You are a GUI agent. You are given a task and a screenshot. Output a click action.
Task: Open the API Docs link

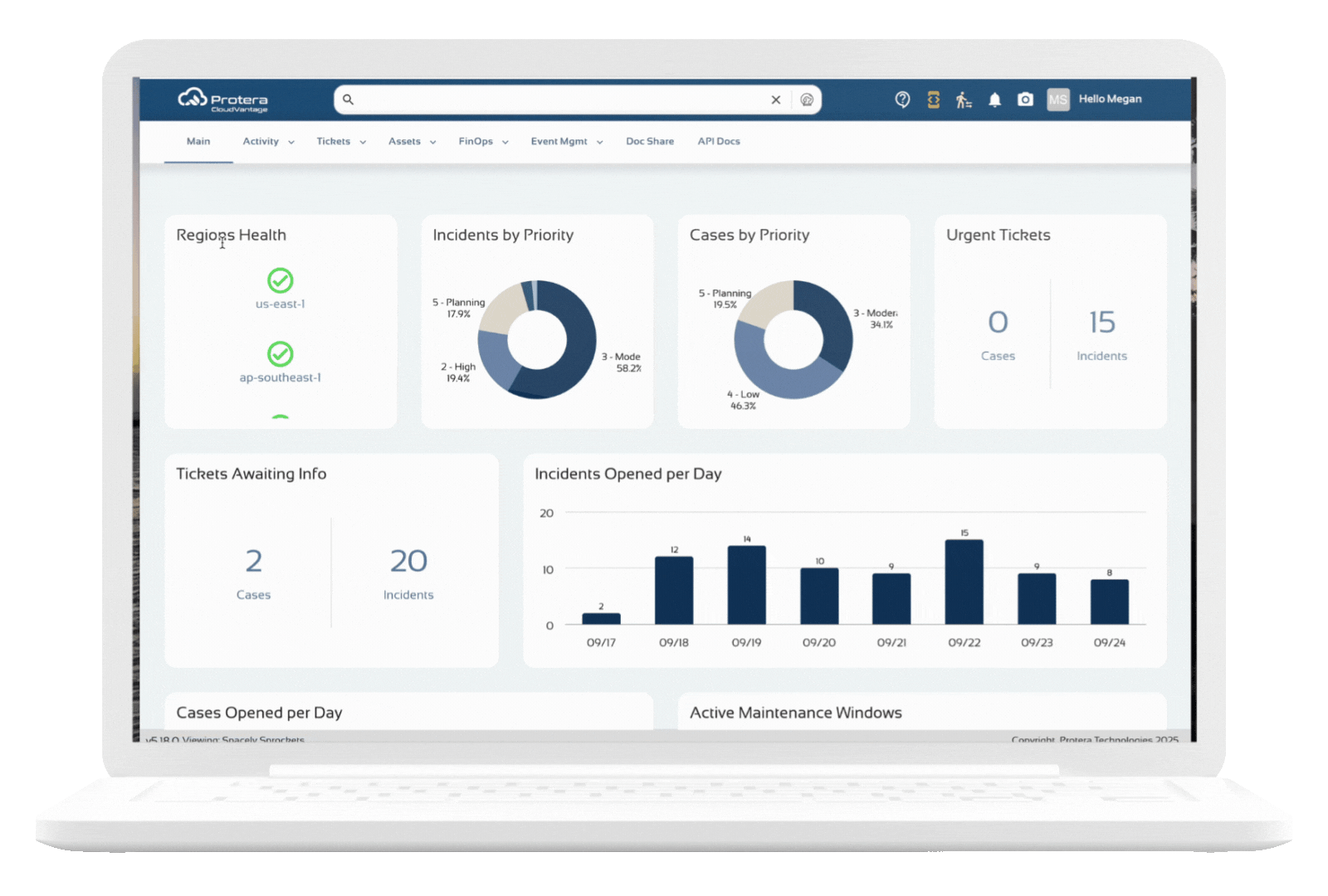[x=719, y=142]
